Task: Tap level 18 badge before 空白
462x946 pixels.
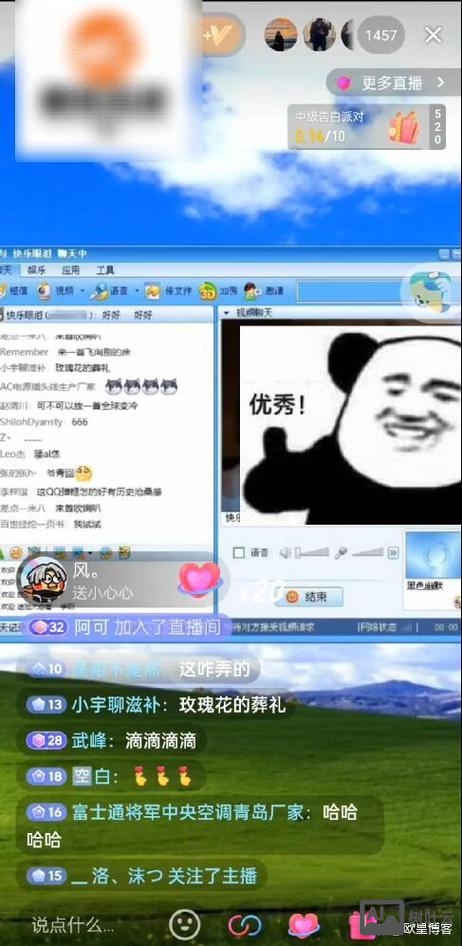Action: 46,776
